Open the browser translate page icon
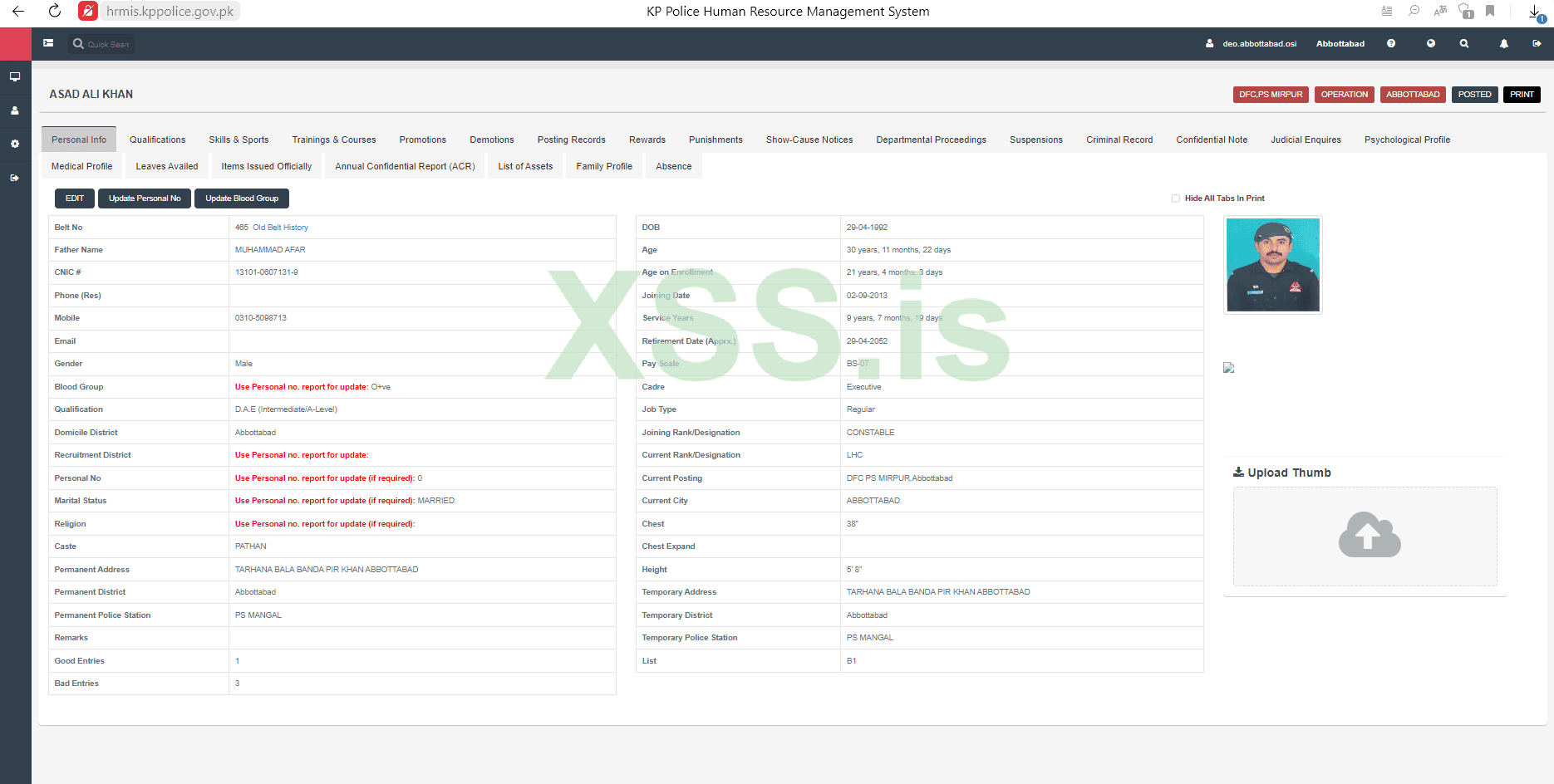1554x784 pixels. tap(1440, 11)
